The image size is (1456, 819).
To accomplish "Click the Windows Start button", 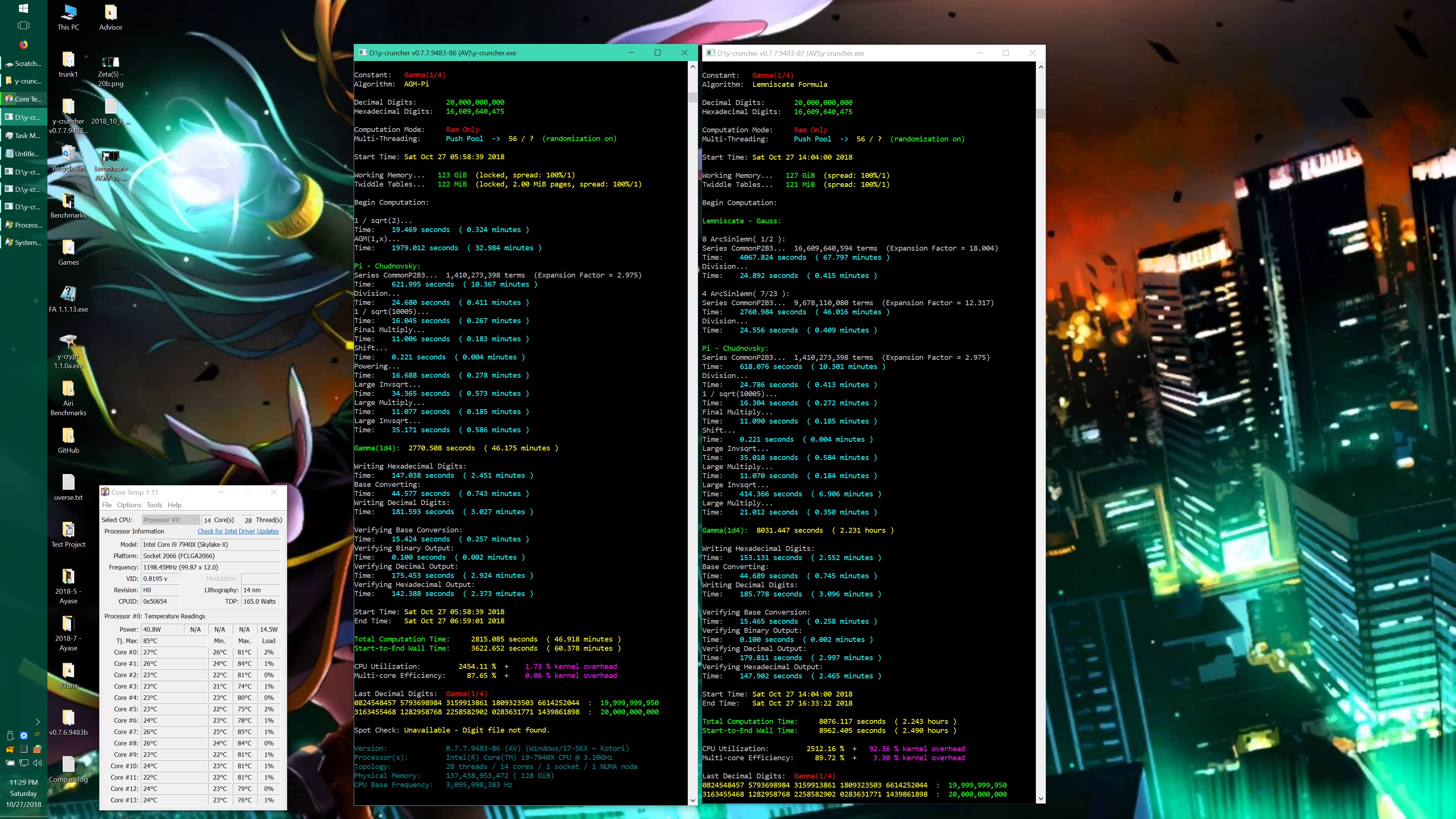I will coord(23,8).
